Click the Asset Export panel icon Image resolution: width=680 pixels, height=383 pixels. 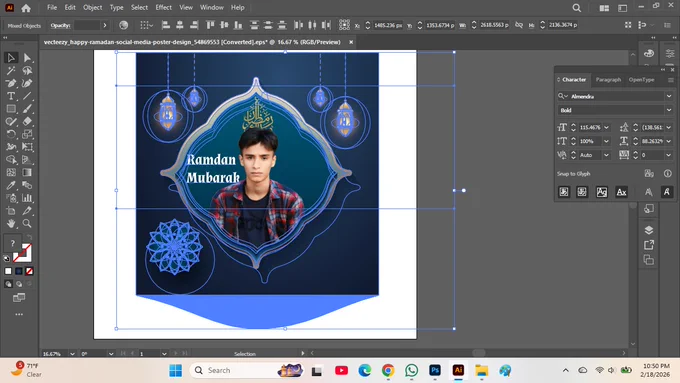[649, 245]
